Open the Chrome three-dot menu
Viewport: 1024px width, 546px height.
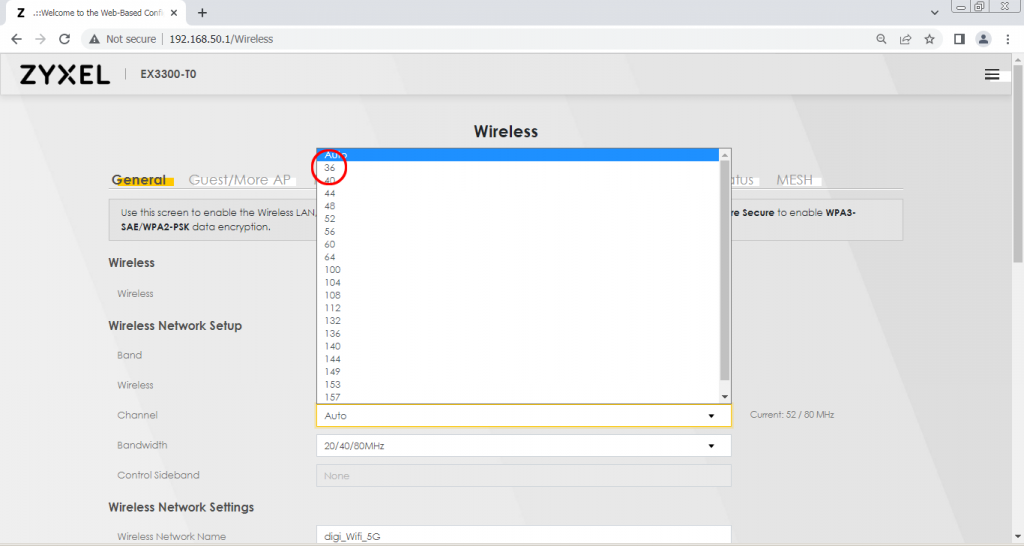(x=1007, y=39)
